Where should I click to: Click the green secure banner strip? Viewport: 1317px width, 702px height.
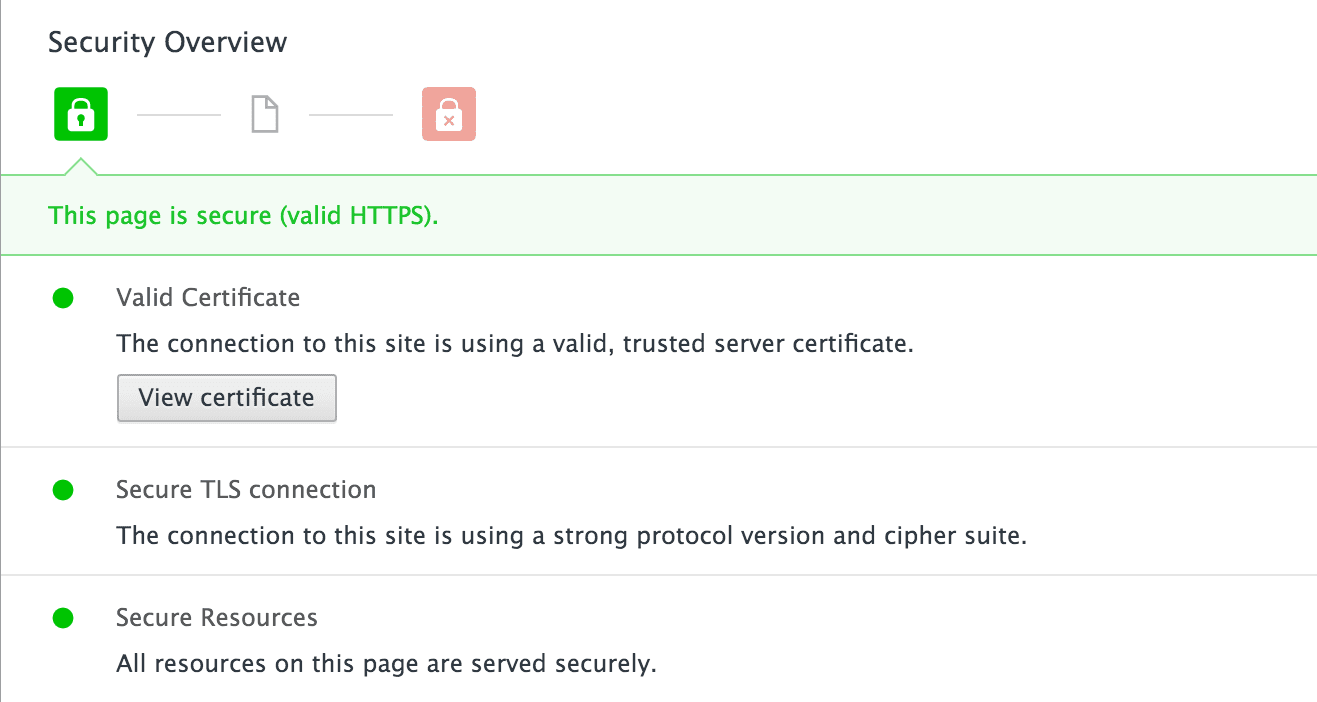pyautogui.click(x=658, y=215)
